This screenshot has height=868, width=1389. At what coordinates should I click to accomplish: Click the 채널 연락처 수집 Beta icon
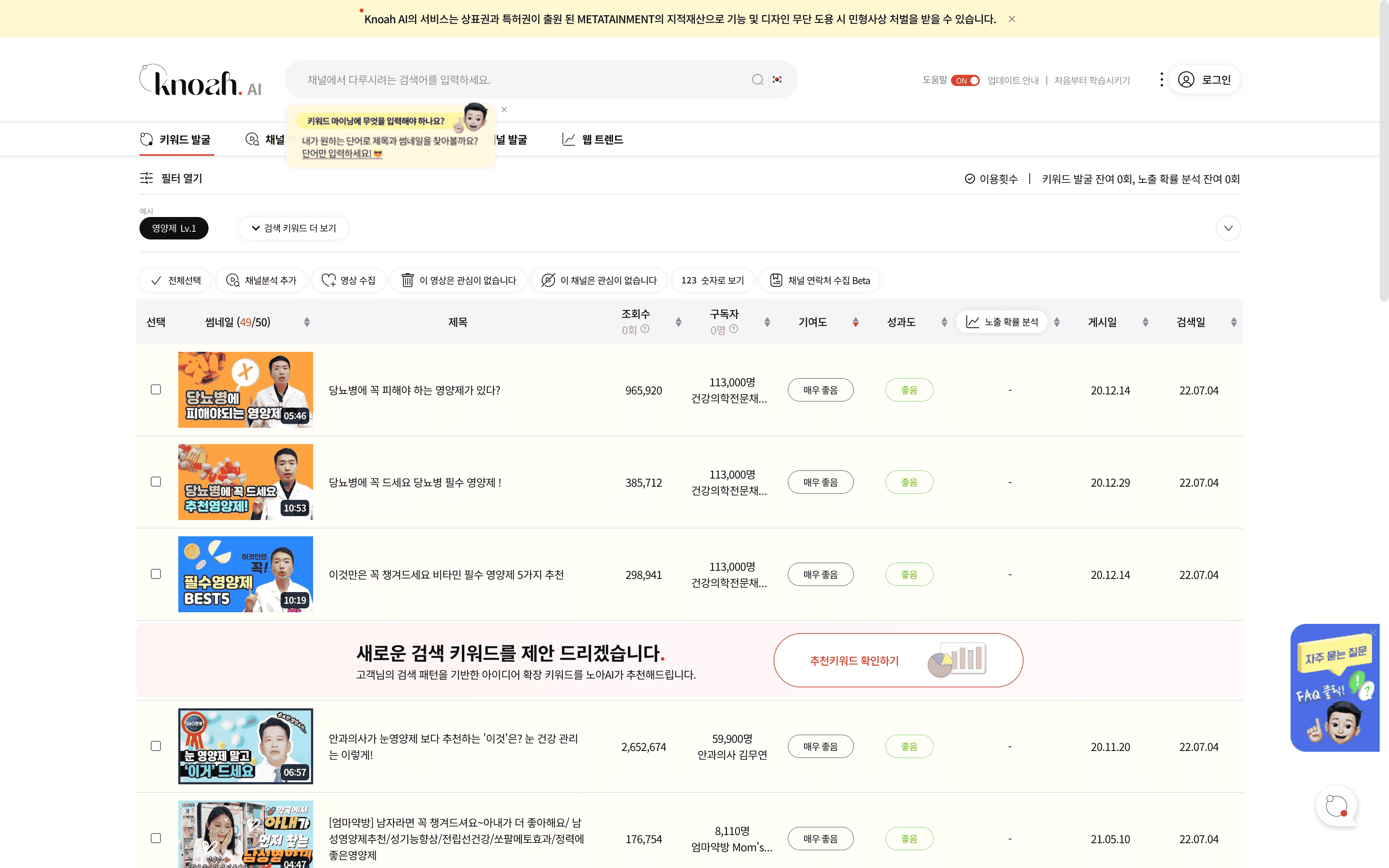pos(776,280)
